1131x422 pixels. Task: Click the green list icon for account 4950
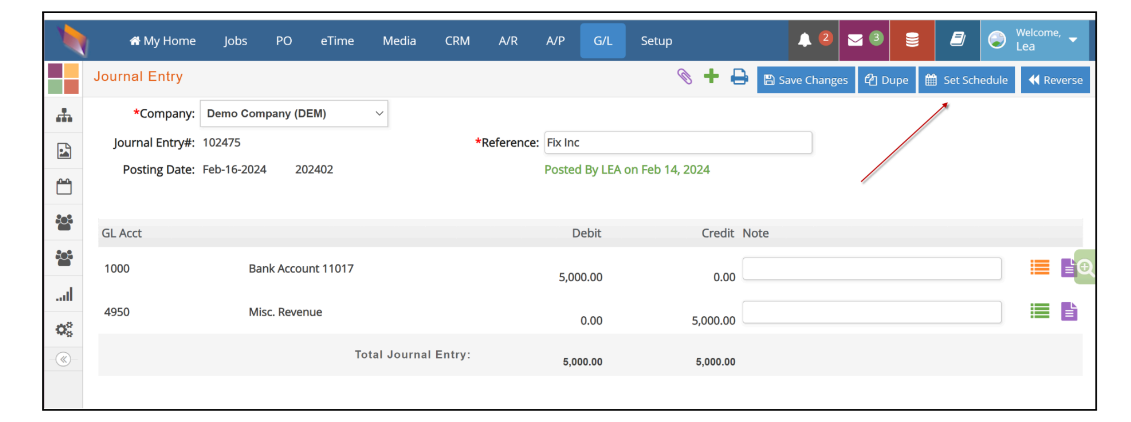pyautogui.click(x=1039, y=311)
